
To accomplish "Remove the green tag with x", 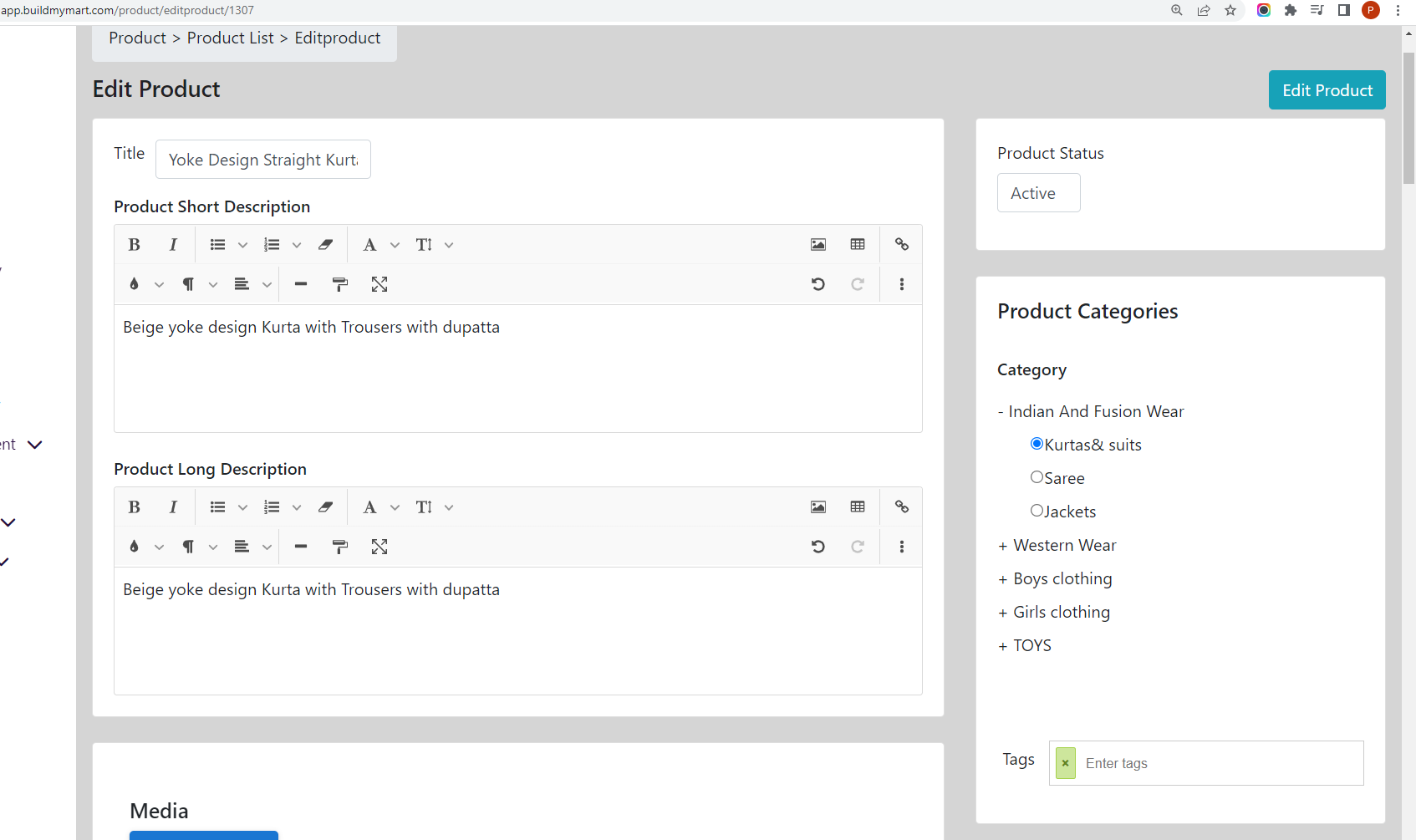I will tap(1065, 763).
